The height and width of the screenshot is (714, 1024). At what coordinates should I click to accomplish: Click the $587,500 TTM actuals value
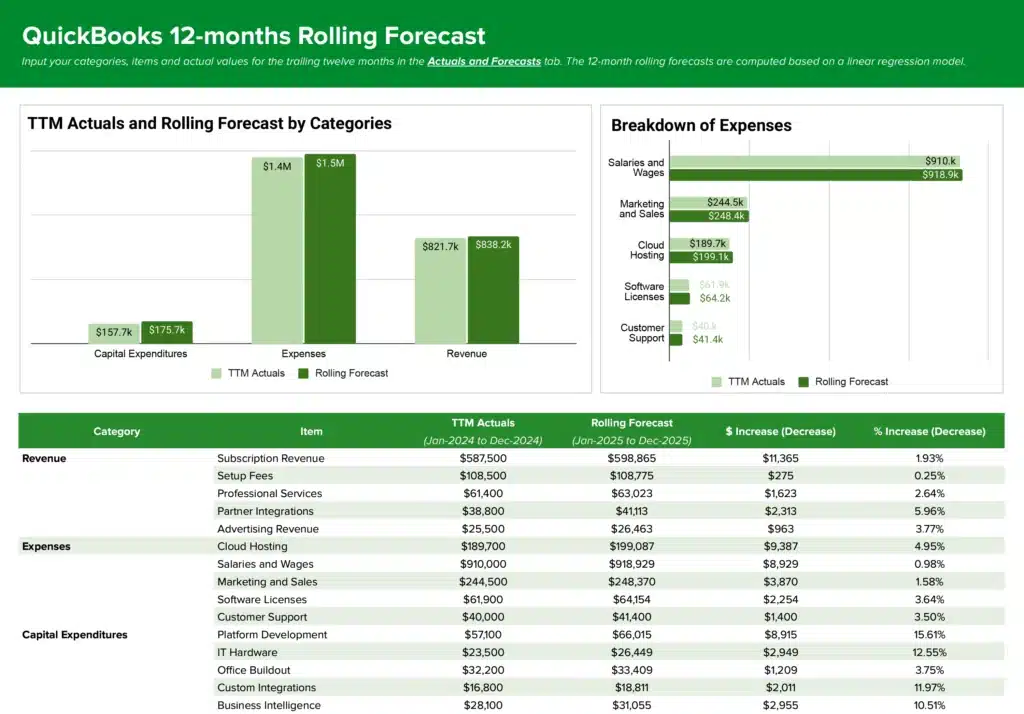tap(483, 459)
